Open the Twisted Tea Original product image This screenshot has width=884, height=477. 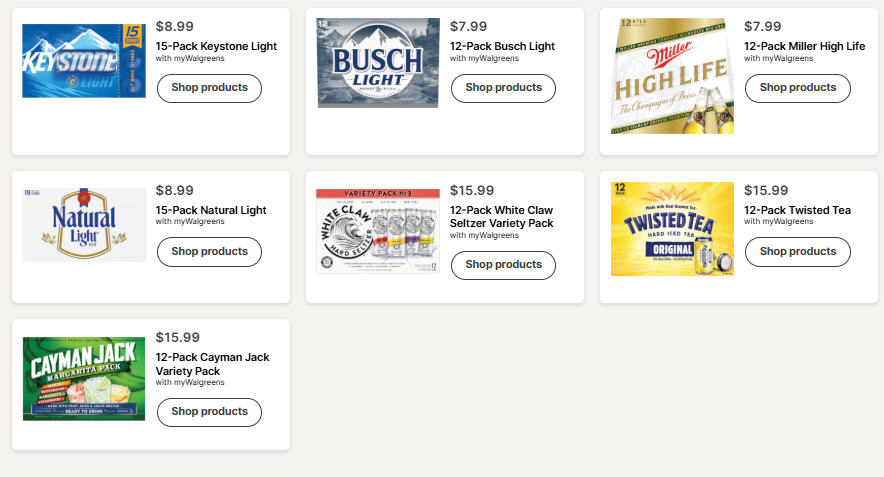(x=672, y=229)
